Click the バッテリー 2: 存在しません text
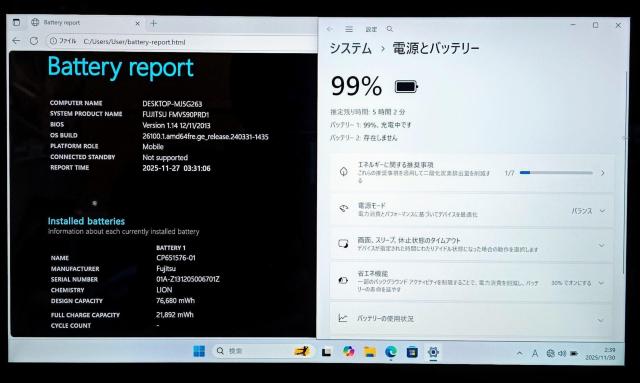Viewport: 640px width, 383px height. coord(364,138)
